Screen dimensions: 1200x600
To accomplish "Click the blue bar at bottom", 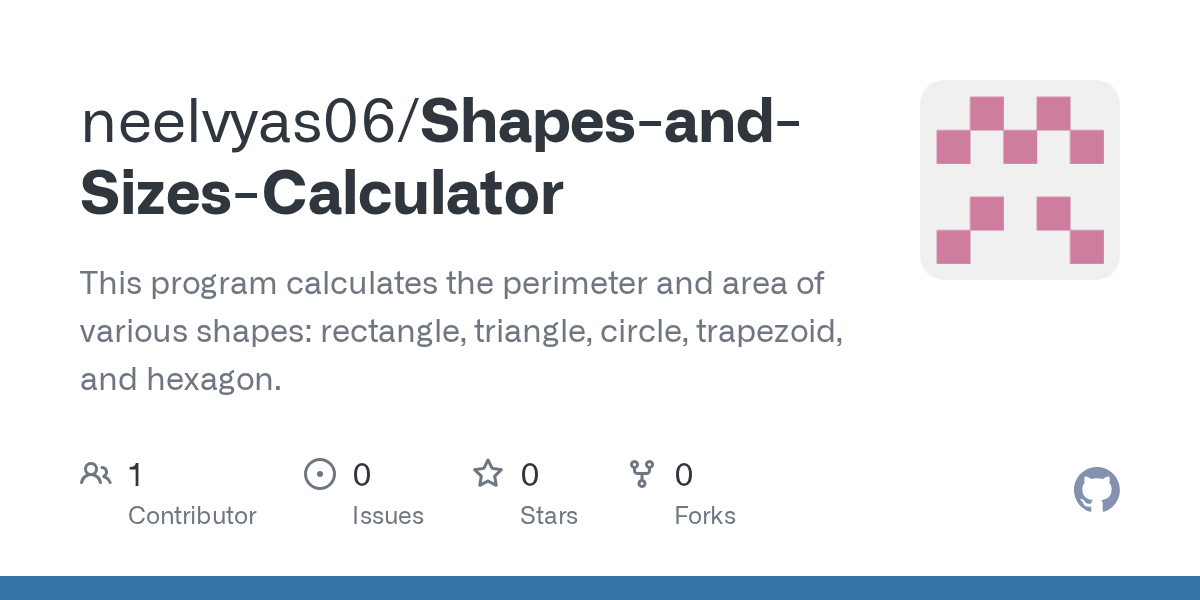I will point(600,588).
